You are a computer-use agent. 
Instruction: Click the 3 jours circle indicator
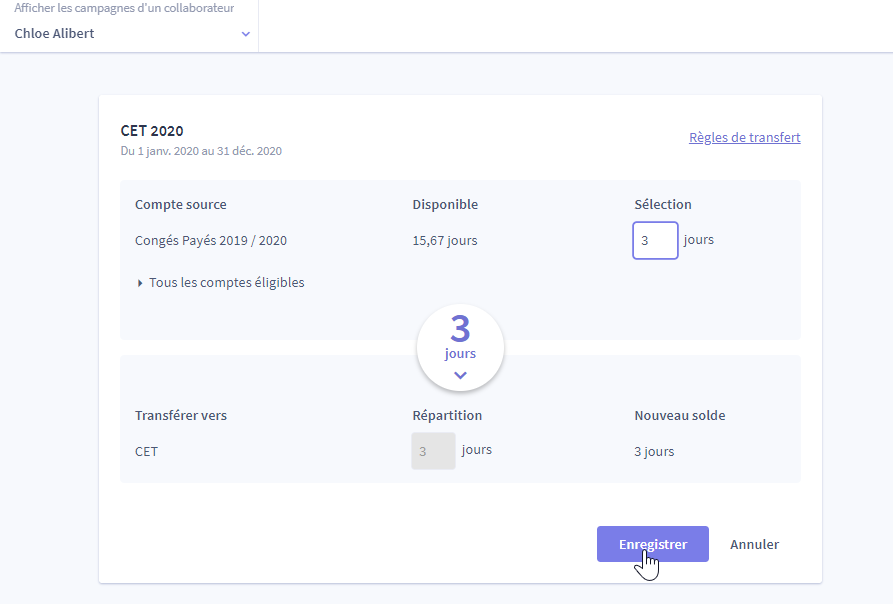(460, 347)
